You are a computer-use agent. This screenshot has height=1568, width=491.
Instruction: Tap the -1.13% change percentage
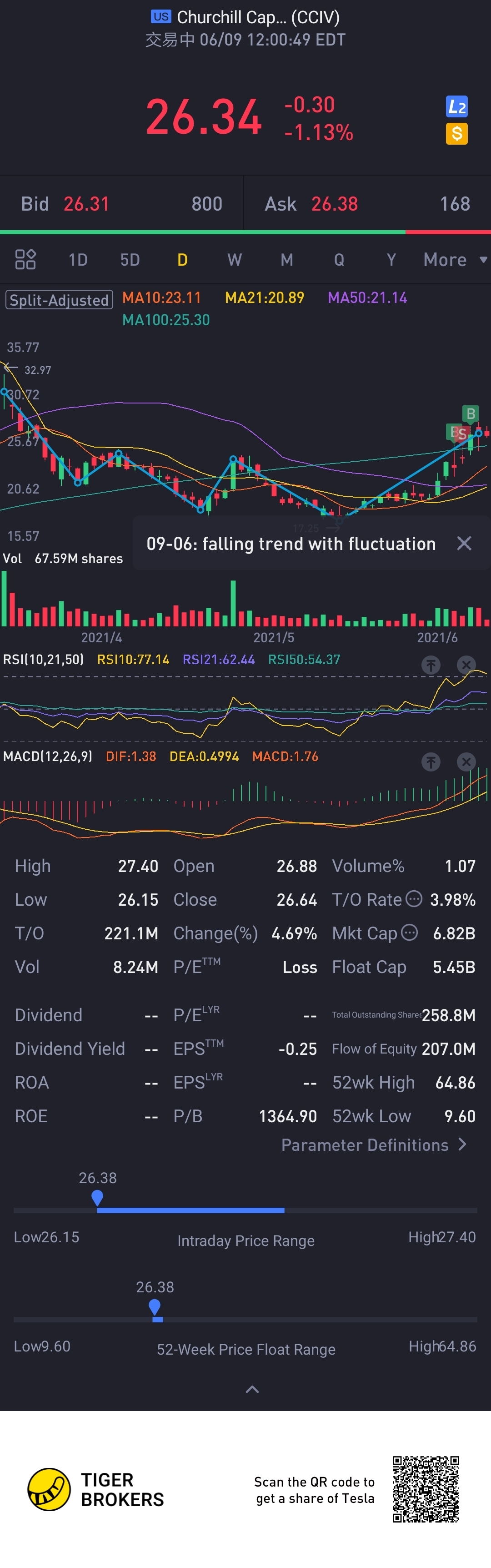(x=319, y=132)
